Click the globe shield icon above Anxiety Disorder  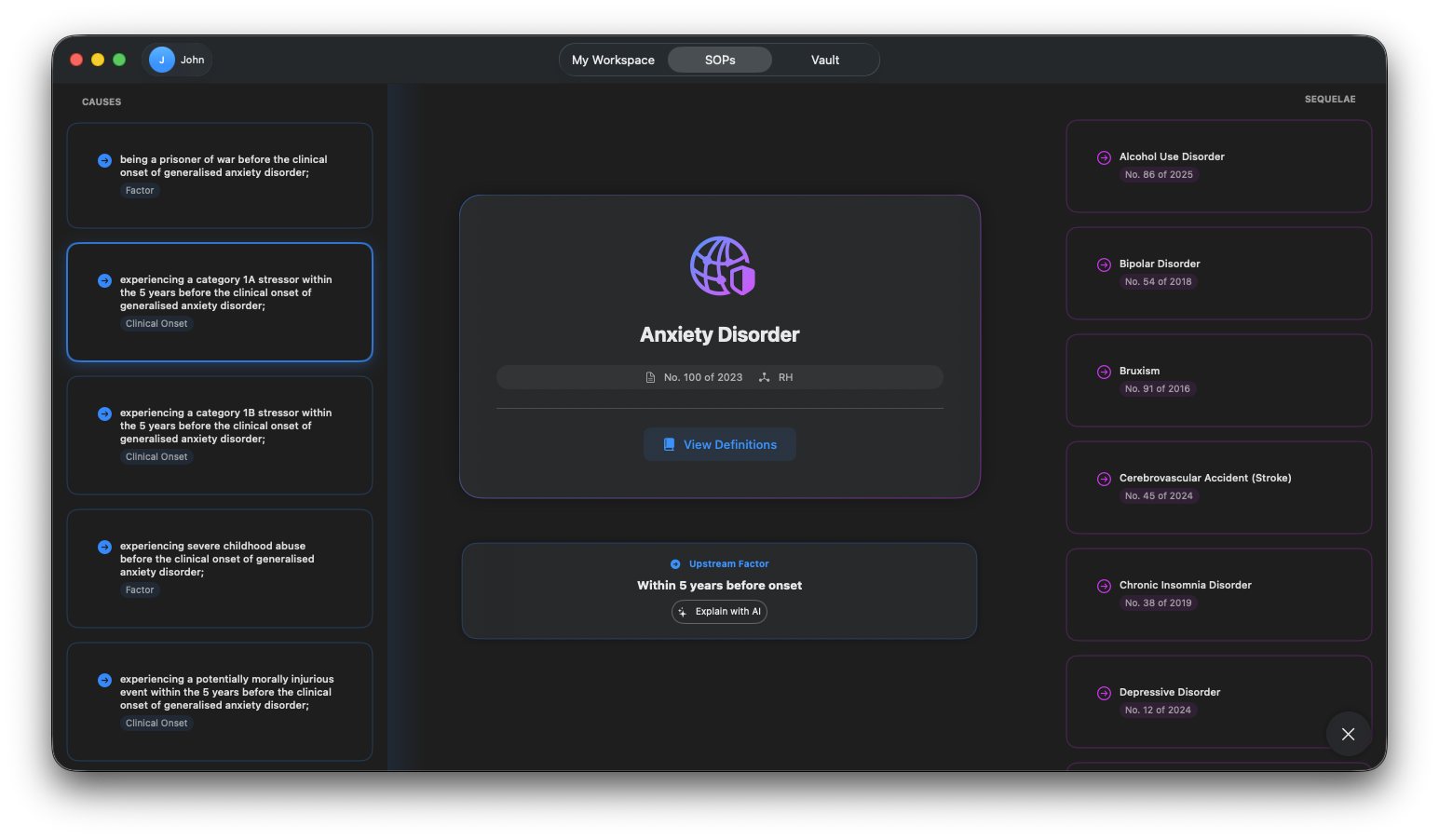(x=721, y=266)
